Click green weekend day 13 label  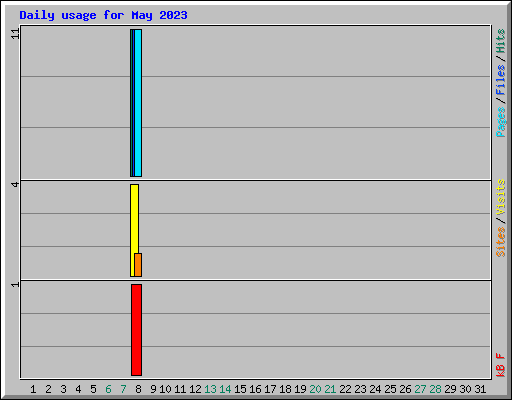(210, 389)
